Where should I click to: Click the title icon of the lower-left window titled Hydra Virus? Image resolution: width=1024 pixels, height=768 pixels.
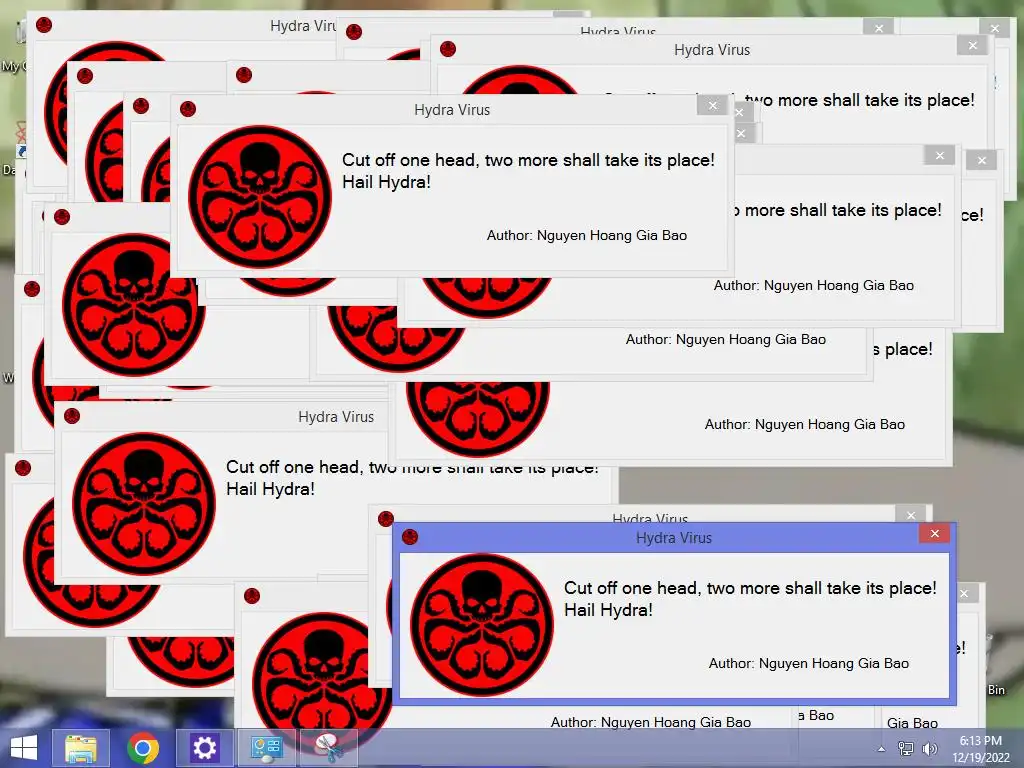click(x=72, y=416)
